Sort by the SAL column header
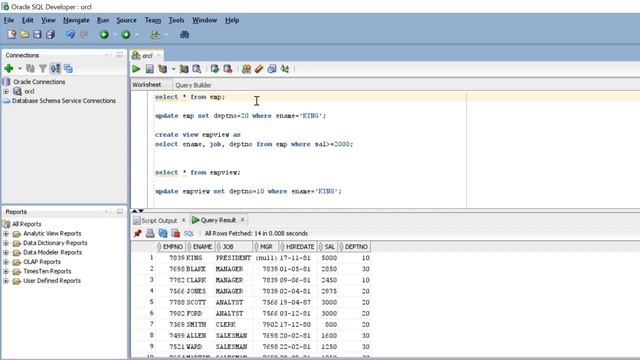Image resolution: width=640 pixels, height=360 pixels. 328,247
